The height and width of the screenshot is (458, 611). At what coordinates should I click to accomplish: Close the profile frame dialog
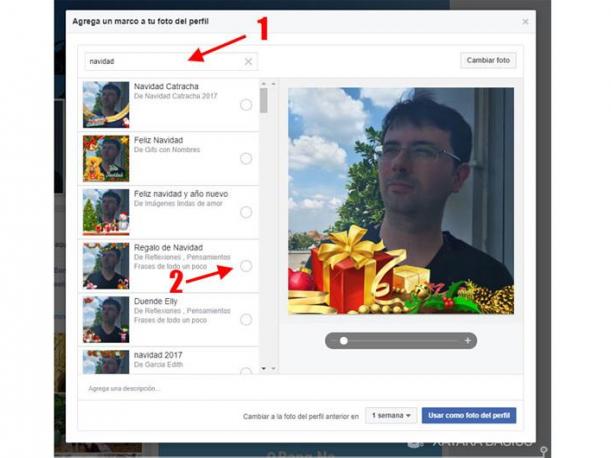point(526,21)
